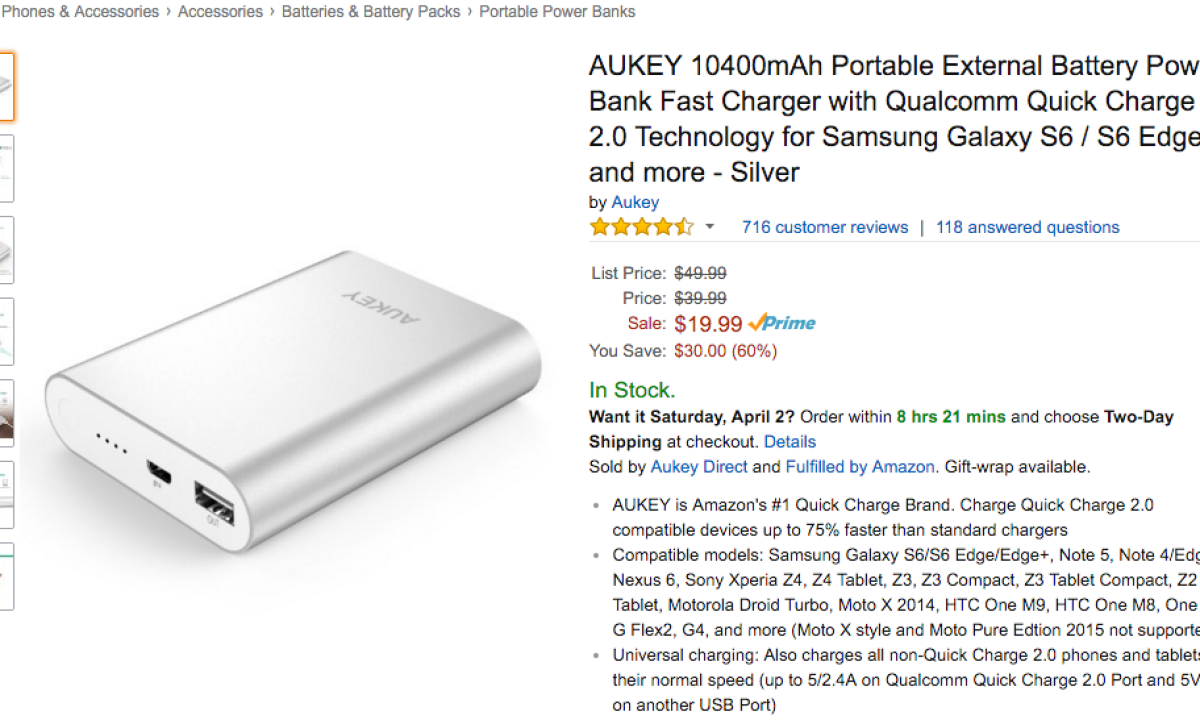
Task: Go to Batteries & Battery Packs breadcrumb
Action: (x=371, y=12)
